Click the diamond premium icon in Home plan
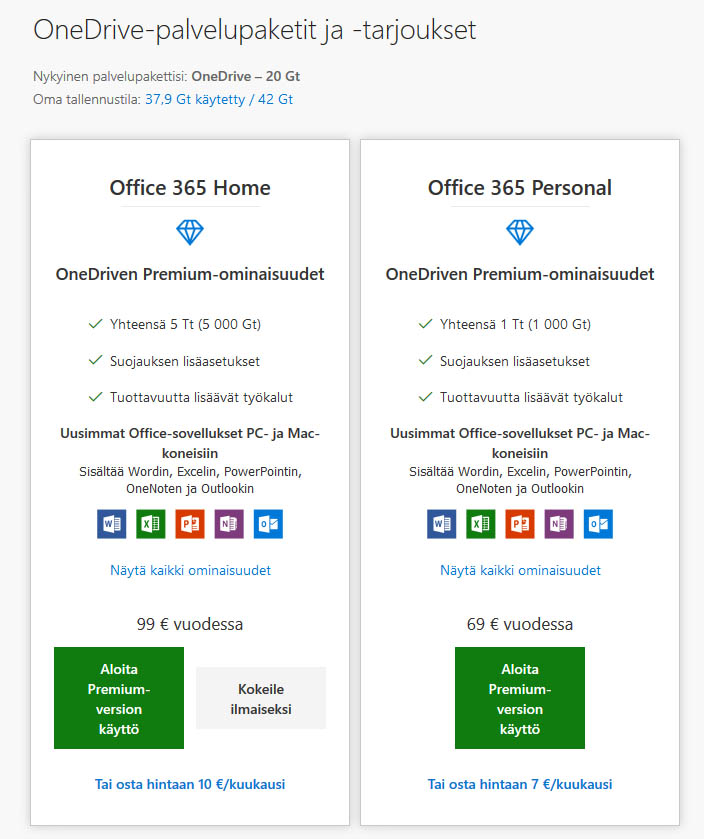 190,233
